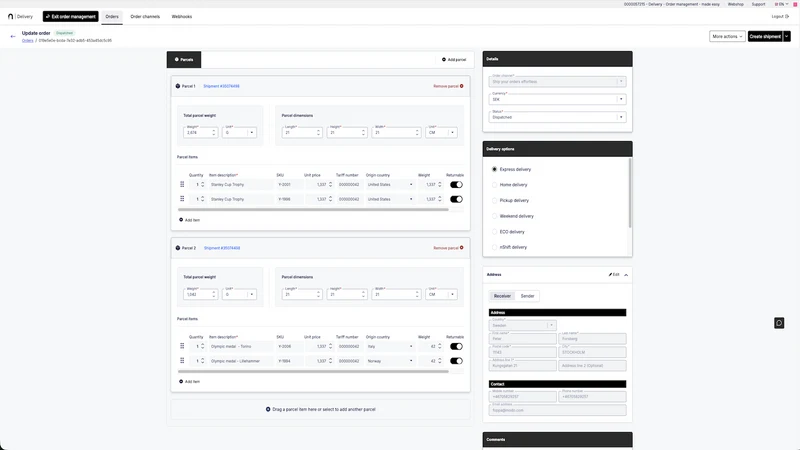Screen dimensions: 800x450
Task: Toggle Returnable for Olympic medal - Torino
Action: 456,346
